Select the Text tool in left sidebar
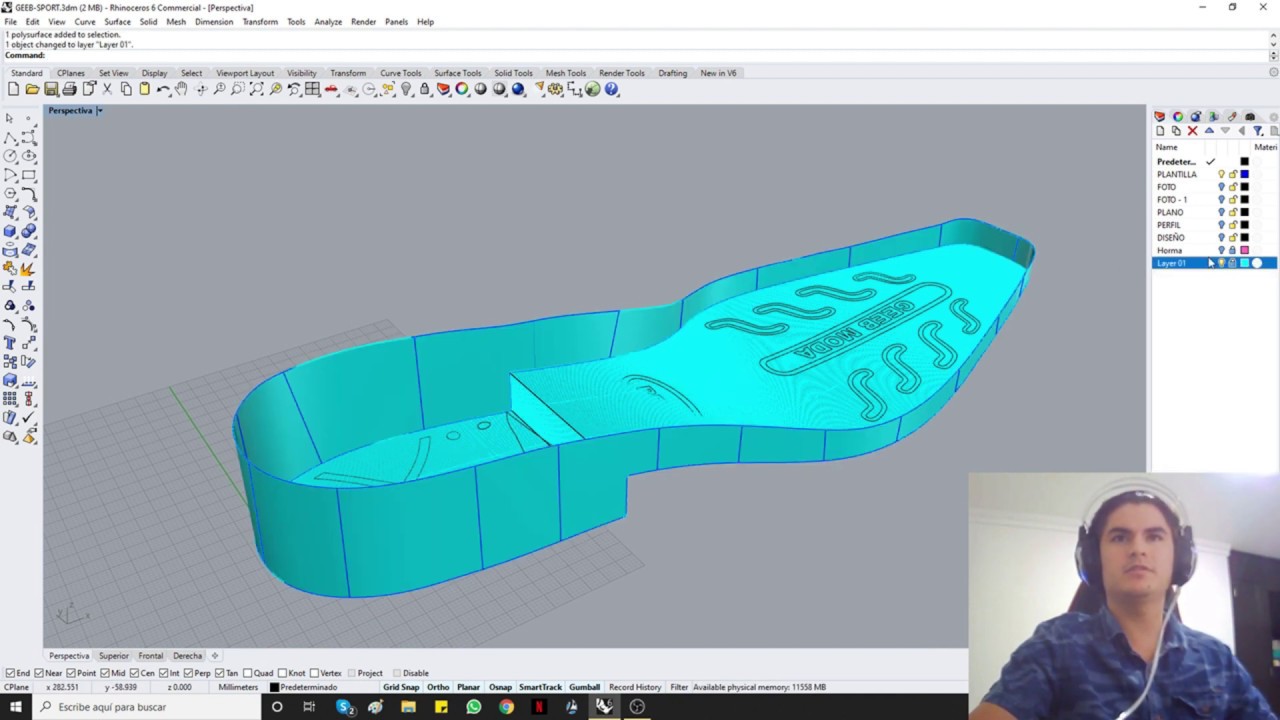The image size is (1280, 720). [x=10, y=343]
